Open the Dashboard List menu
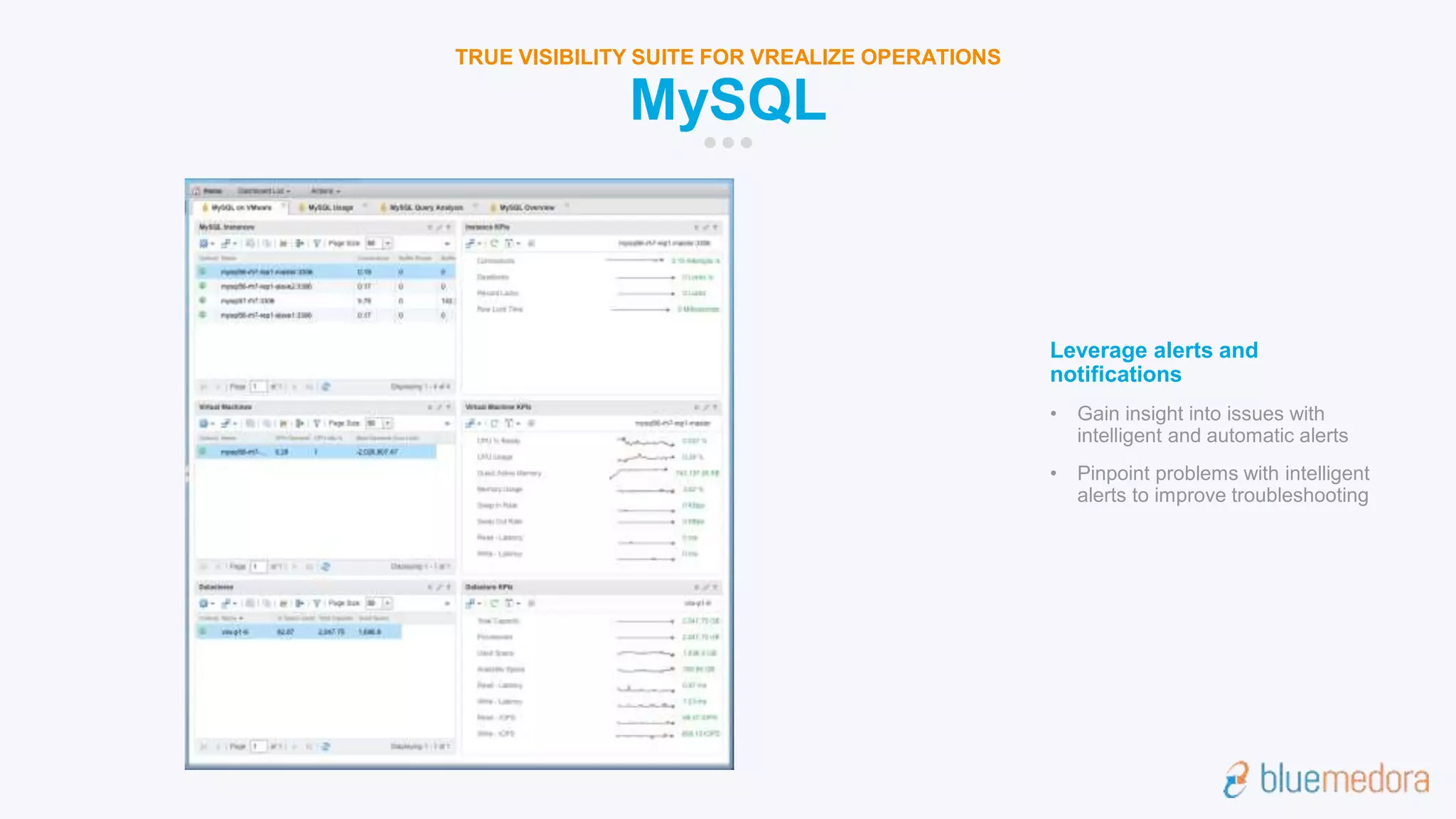Image resolution: width=1456 pixels, height=819 pixels. coord(263,191)
